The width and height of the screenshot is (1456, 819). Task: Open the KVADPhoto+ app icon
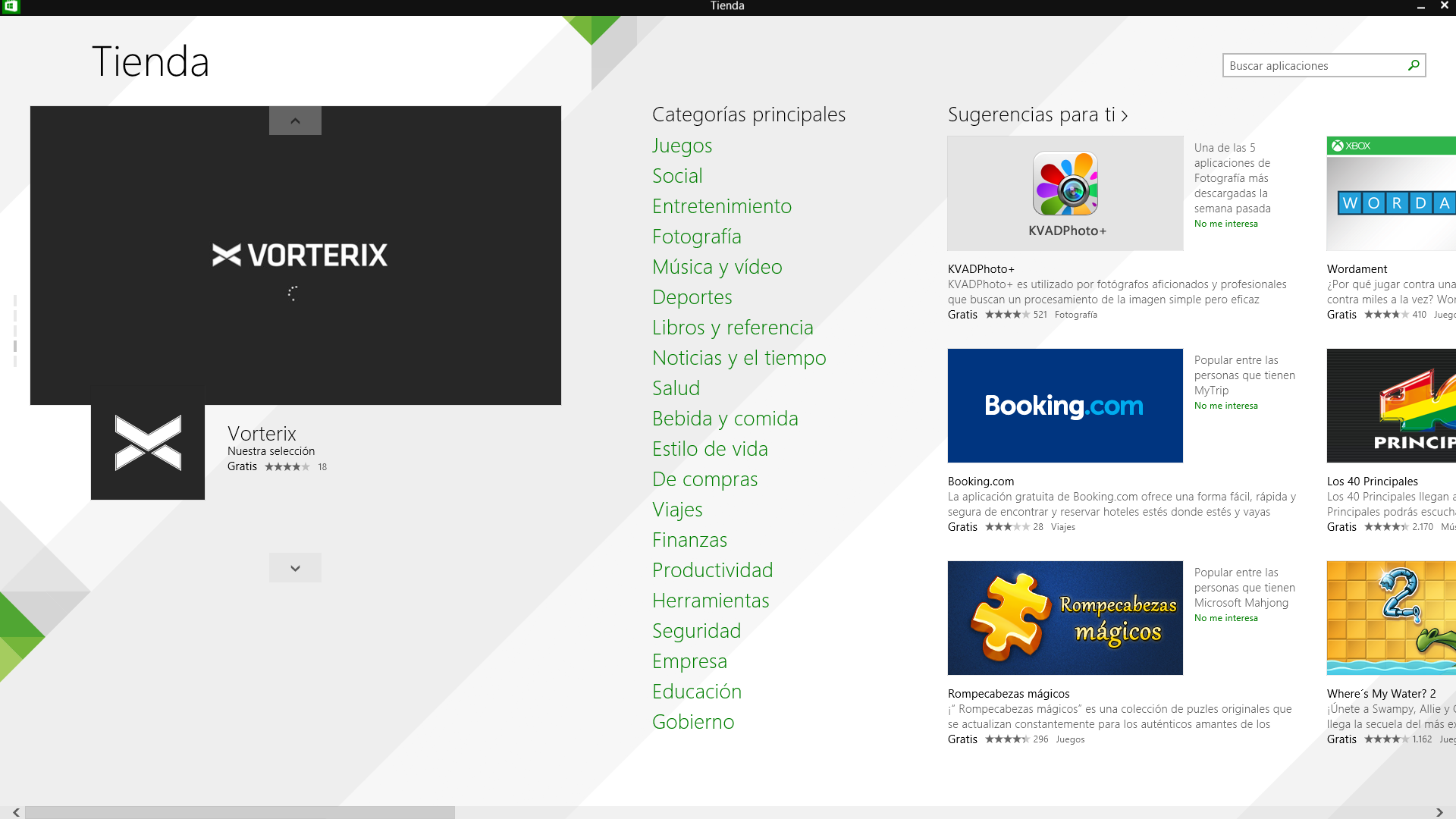[x=1065, y=184]
